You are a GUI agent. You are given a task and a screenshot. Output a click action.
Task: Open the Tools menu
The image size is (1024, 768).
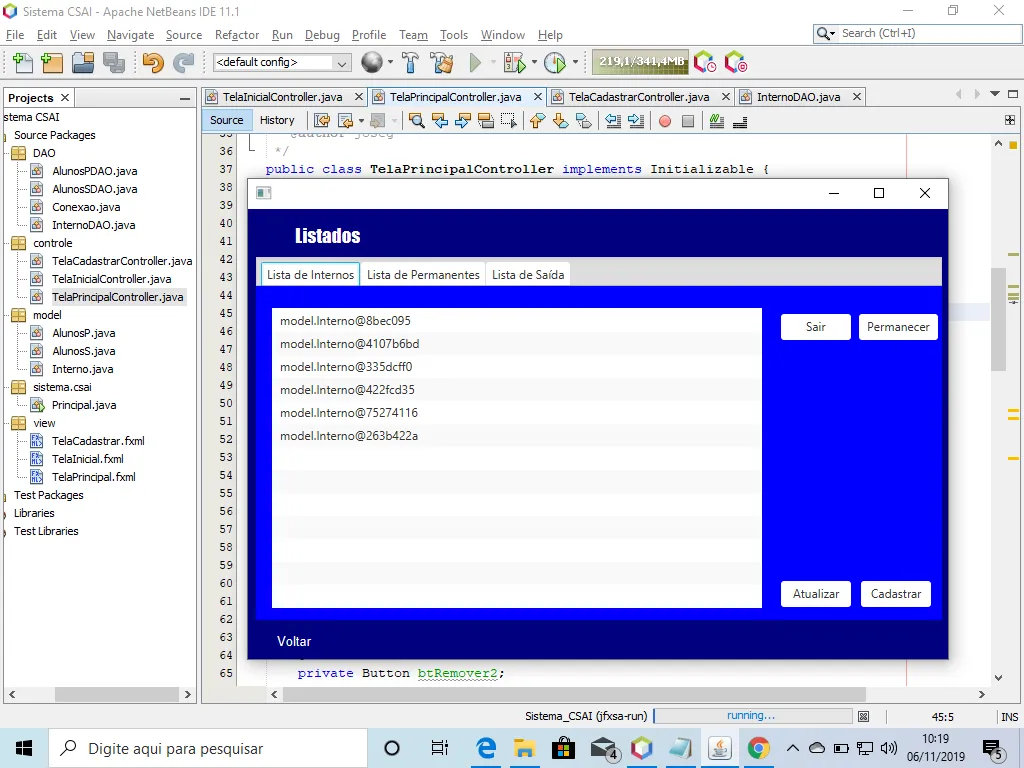click(453, 35)
